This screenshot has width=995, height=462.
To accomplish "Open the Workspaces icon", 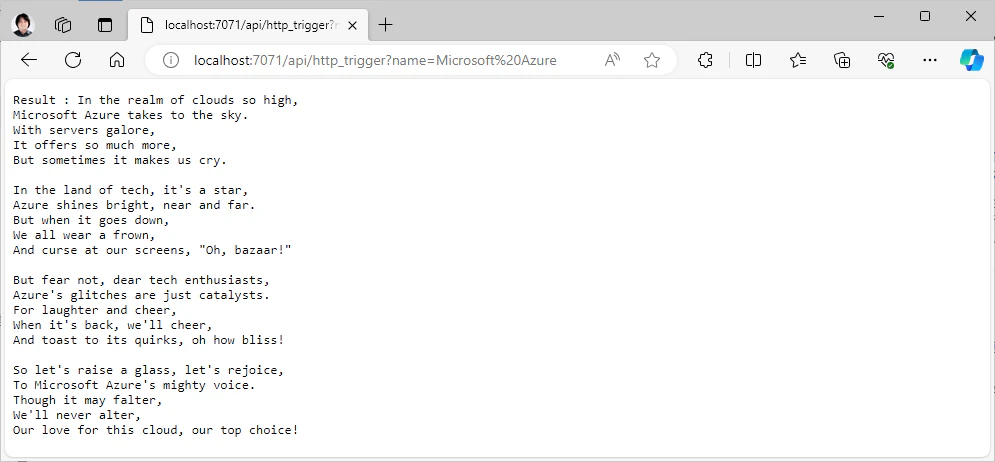I will click(63, 25).
